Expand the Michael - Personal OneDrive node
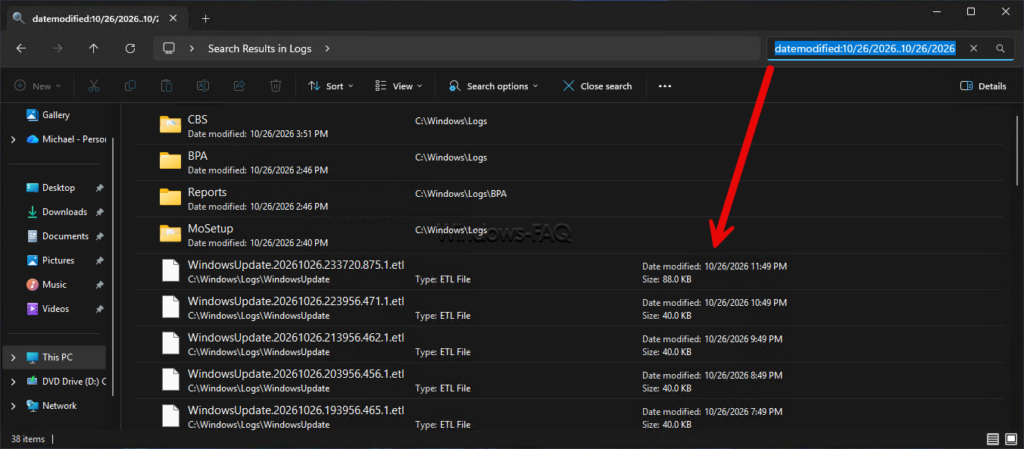1024x449 pixels. pyautogui.click(x=13, y=139)
